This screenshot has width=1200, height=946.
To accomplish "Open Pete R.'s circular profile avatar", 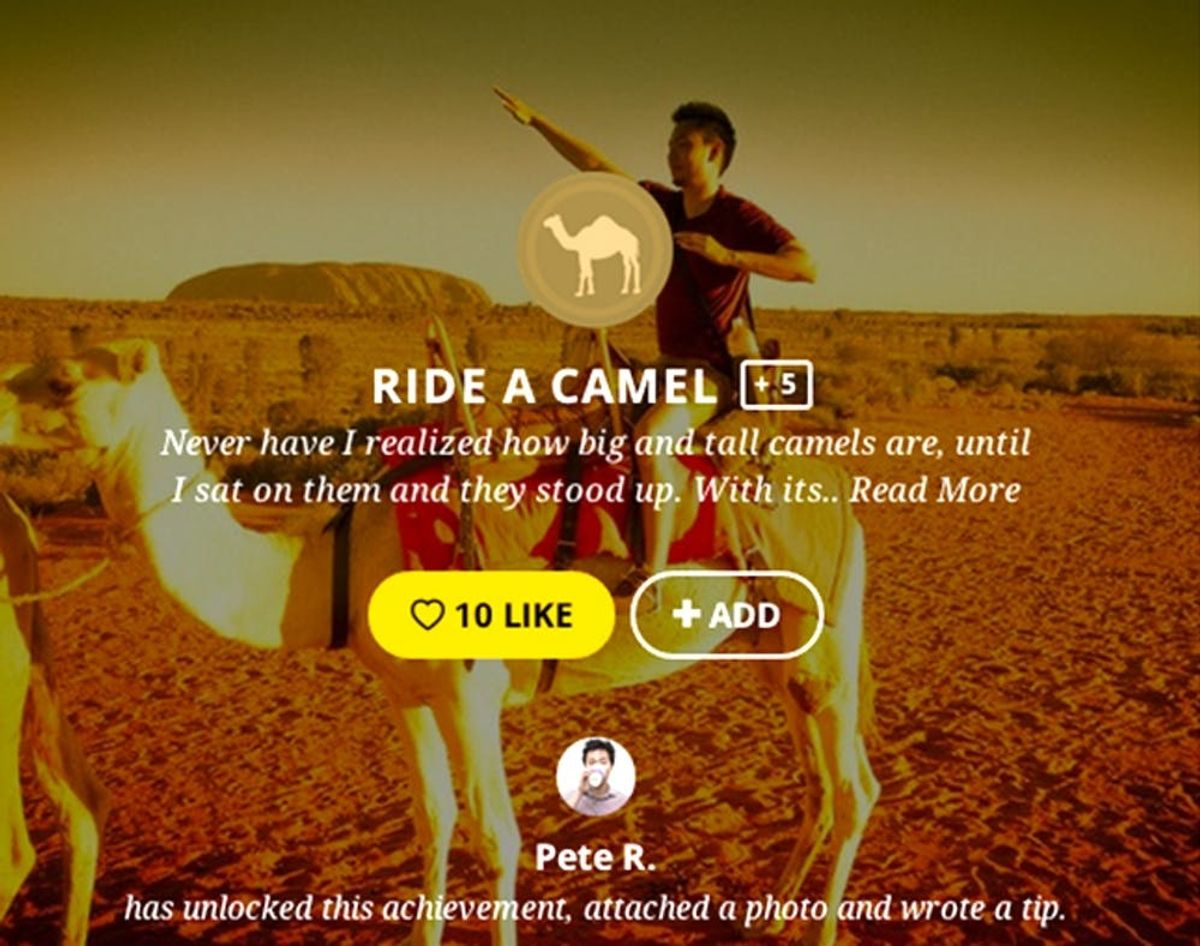I will pos(595,777).
